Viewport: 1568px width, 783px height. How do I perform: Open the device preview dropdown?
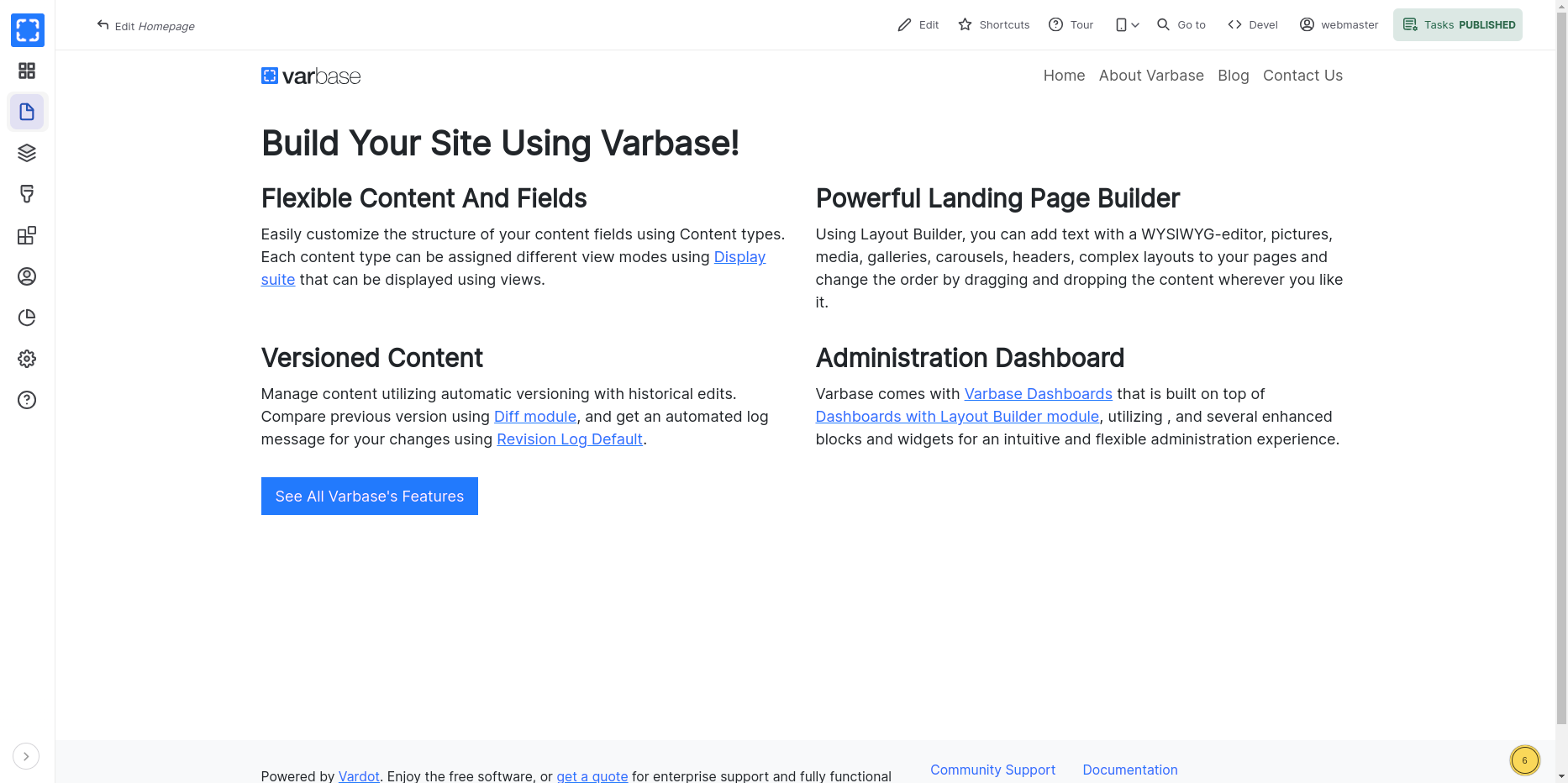[1127, 25]
